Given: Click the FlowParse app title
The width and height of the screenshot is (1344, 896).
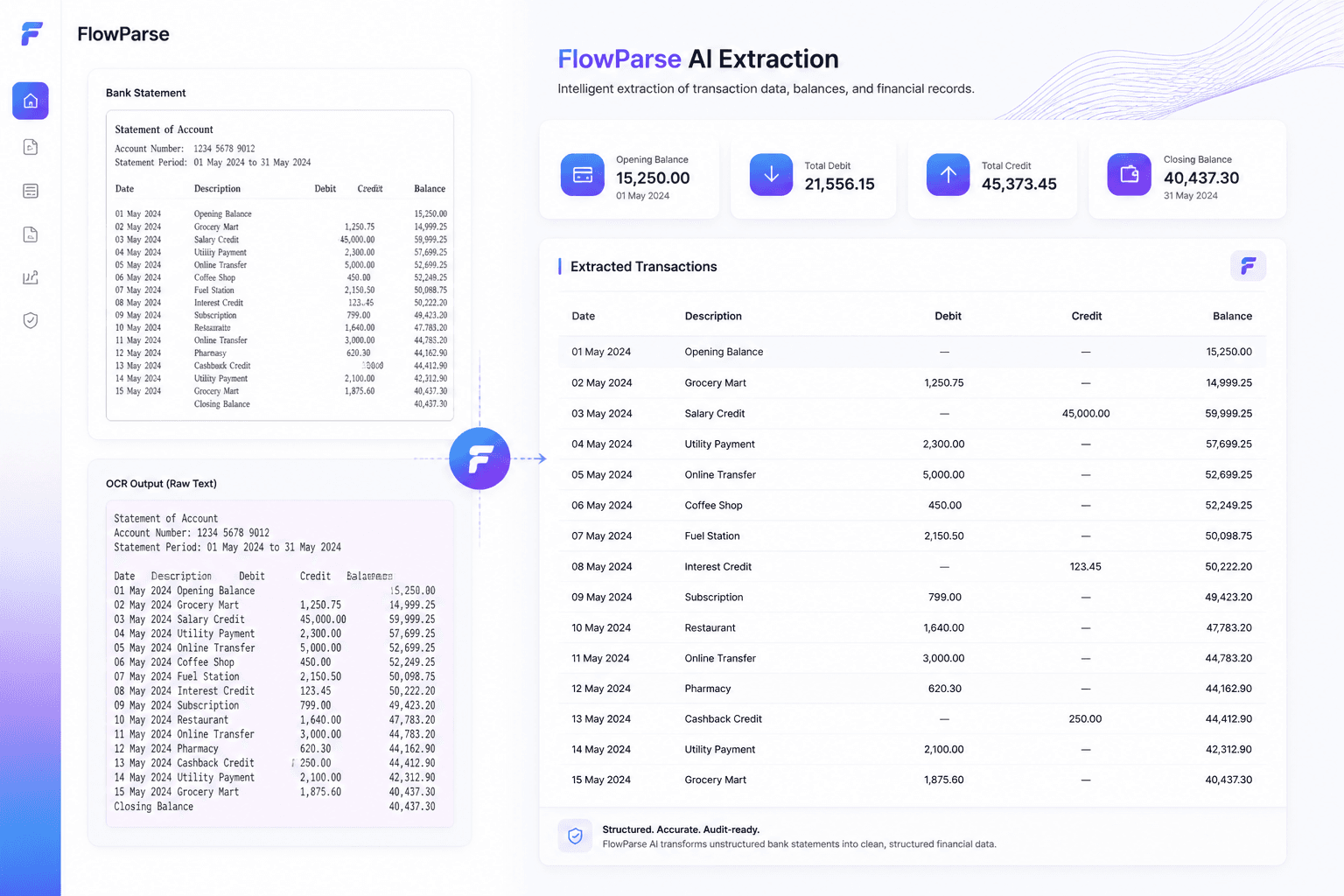Looking at the screenshot, I should click(x=123, y=34).
